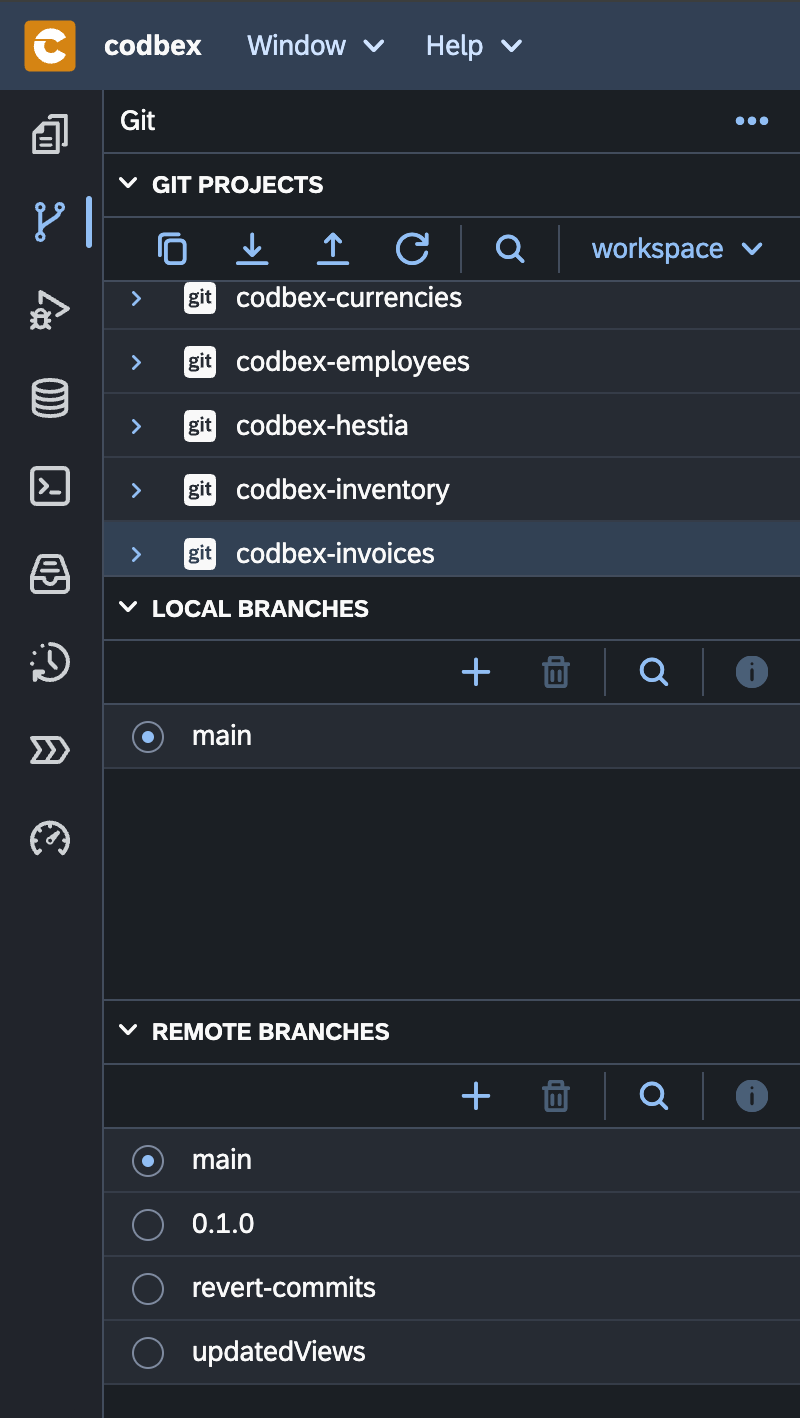Open the Monitoring gauge icon in sidebar

tap(50, 838)
